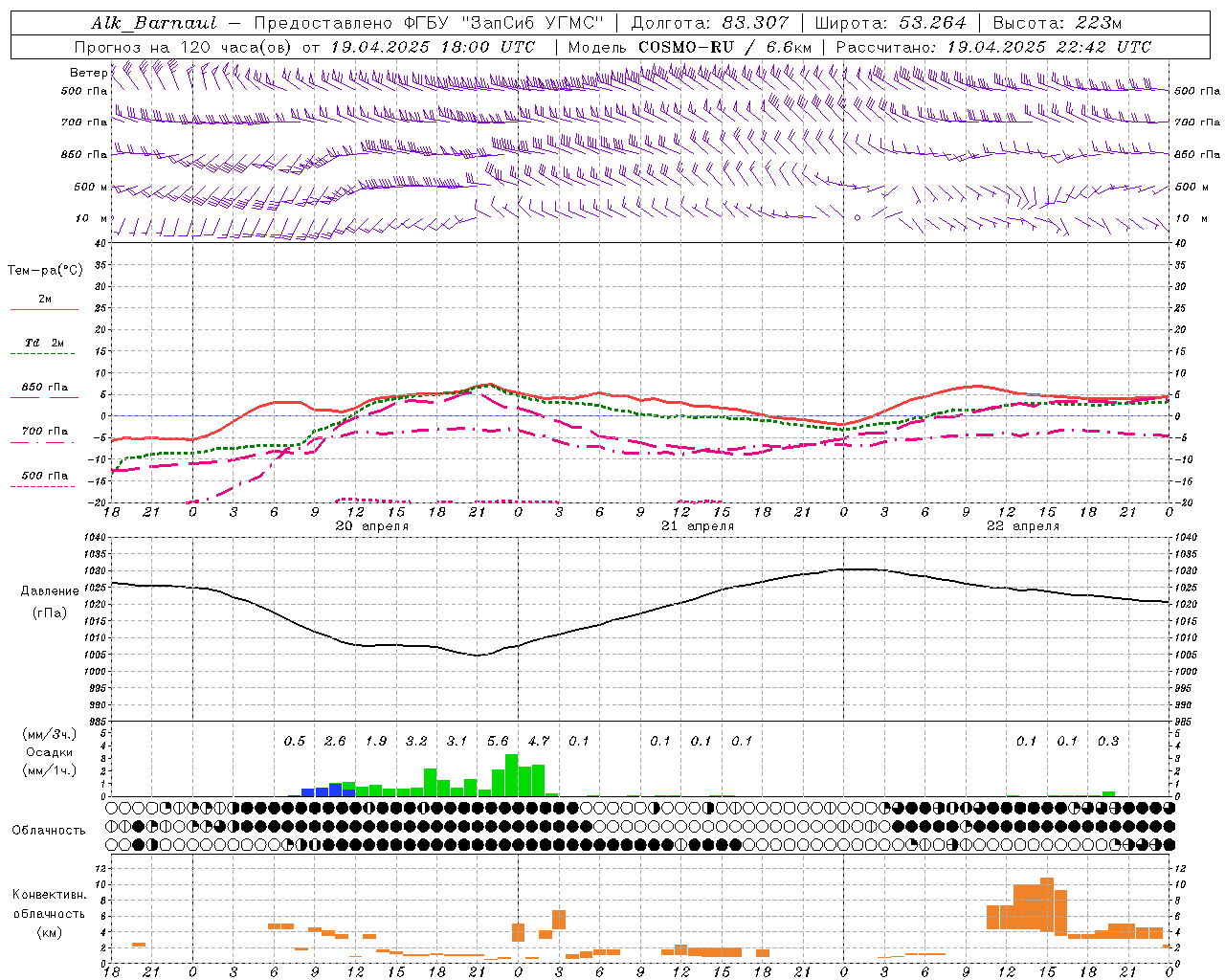
Task: Click the 3.1 precipitation total value
Action: pyautogui.click(x=457, y=742)
